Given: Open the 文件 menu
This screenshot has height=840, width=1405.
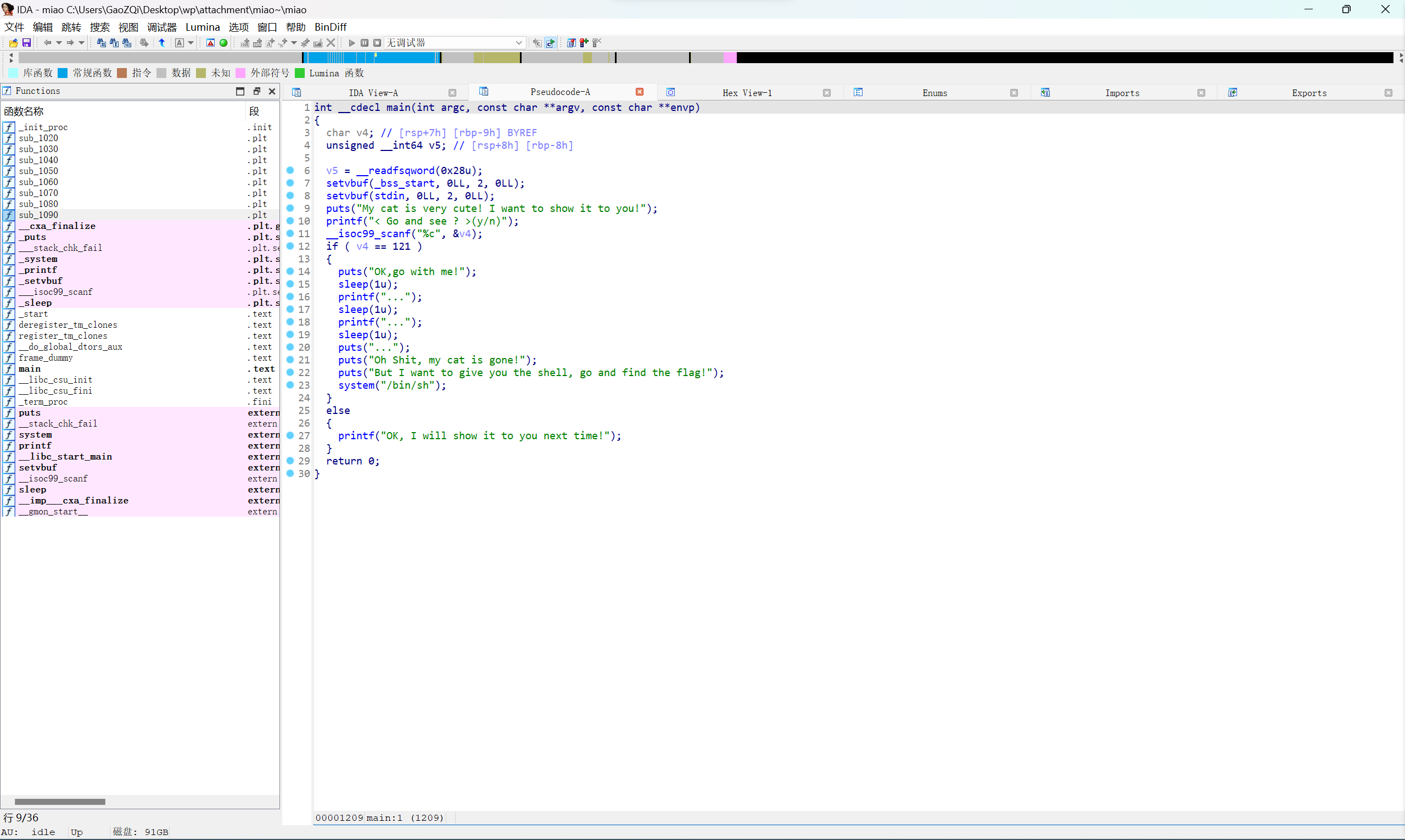Looking at the screenshot, I should 14,27.
